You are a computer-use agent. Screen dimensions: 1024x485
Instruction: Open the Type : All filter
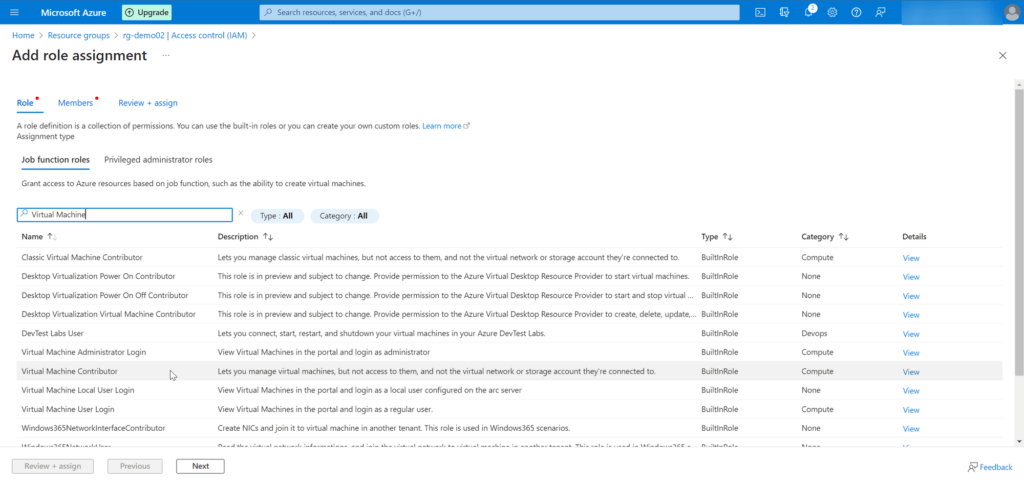pos(277,215)
